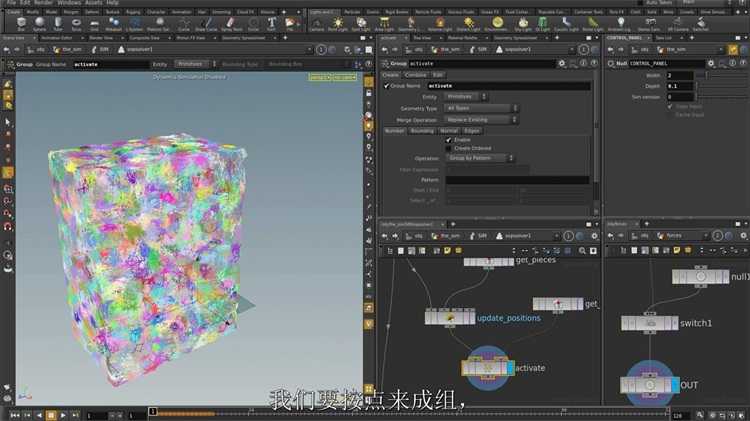
Task: Open the Render menu
Action: pos(44,2)
